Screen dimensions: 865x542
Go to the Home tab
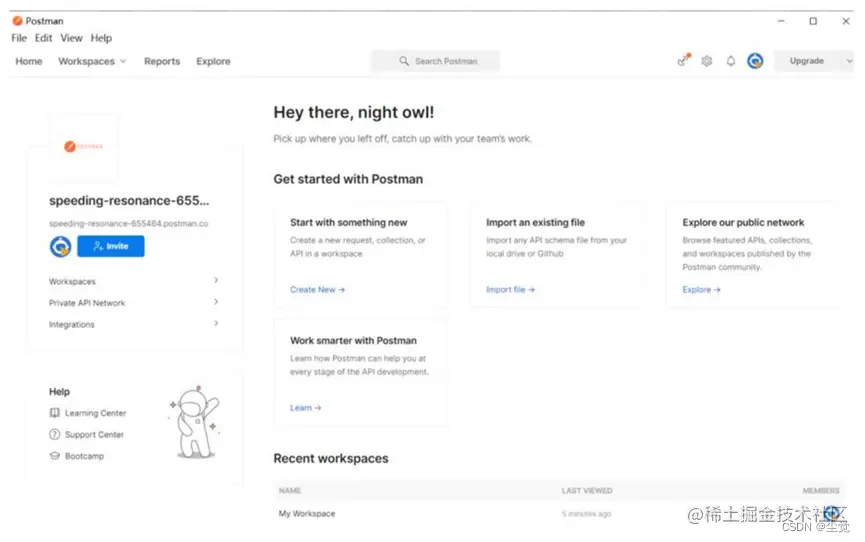[x=29, y=61]
